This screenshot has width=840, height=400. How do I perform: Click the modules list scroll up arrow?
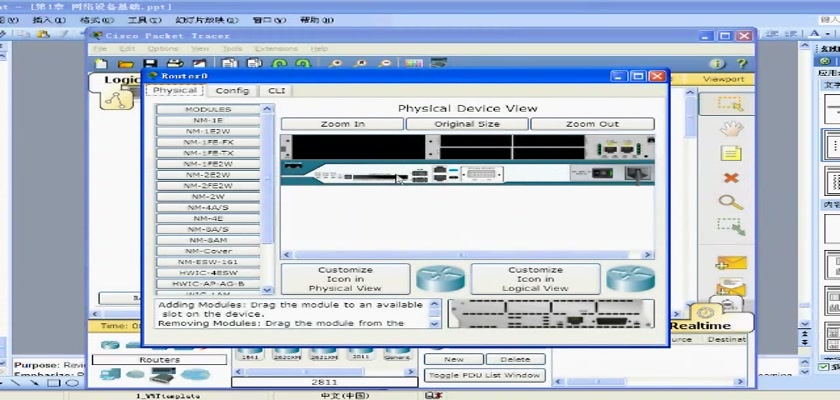[x=267, y=109]
